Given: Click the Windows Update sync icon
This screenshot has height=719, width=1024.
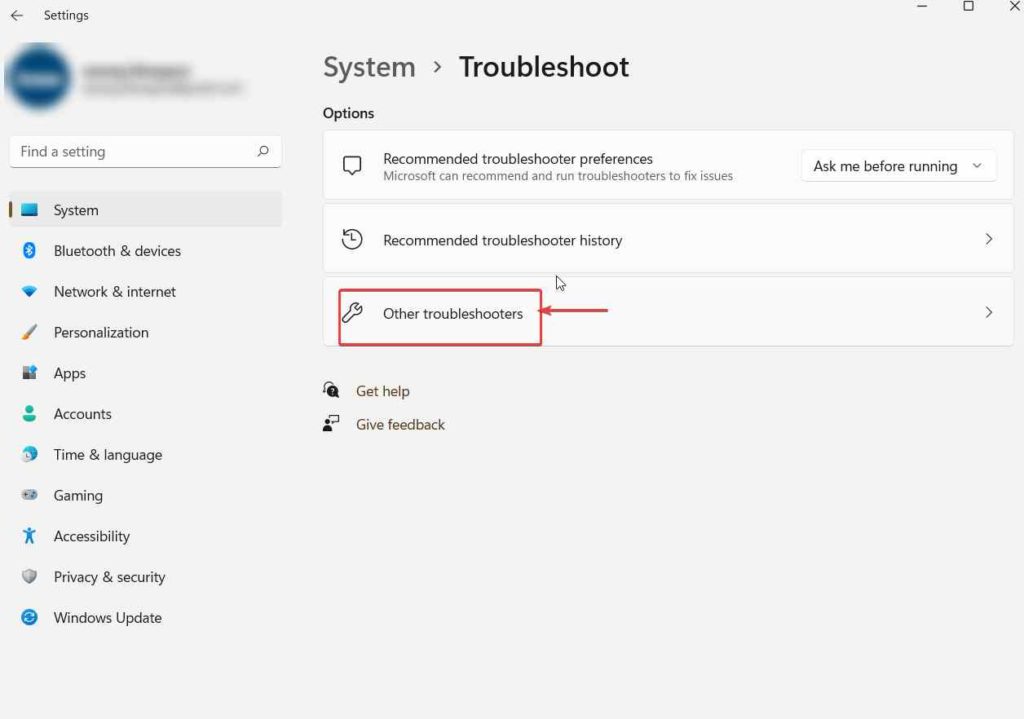Looking at the screenshot, I should click(x=29, y=617).
